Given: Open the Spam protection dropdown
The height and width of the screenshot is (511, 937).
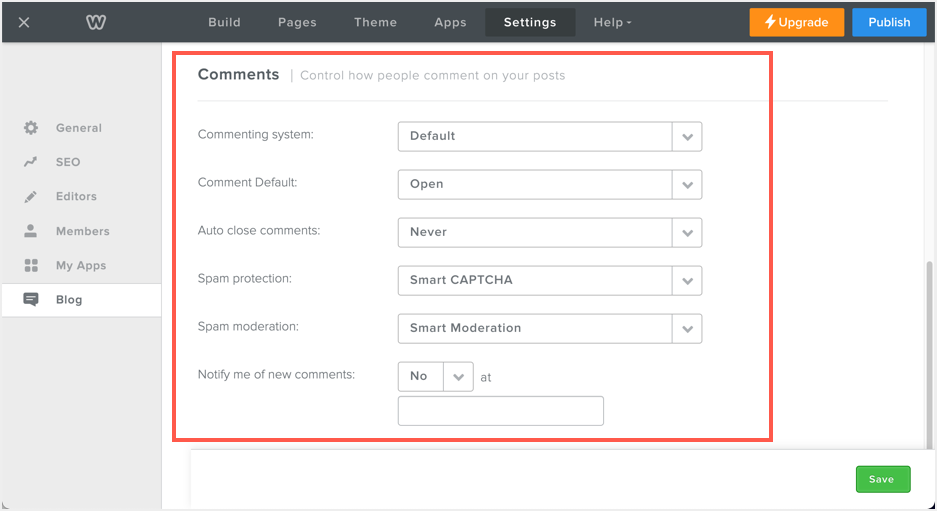Looking at the screenshot, I should (x=549, y=280).
